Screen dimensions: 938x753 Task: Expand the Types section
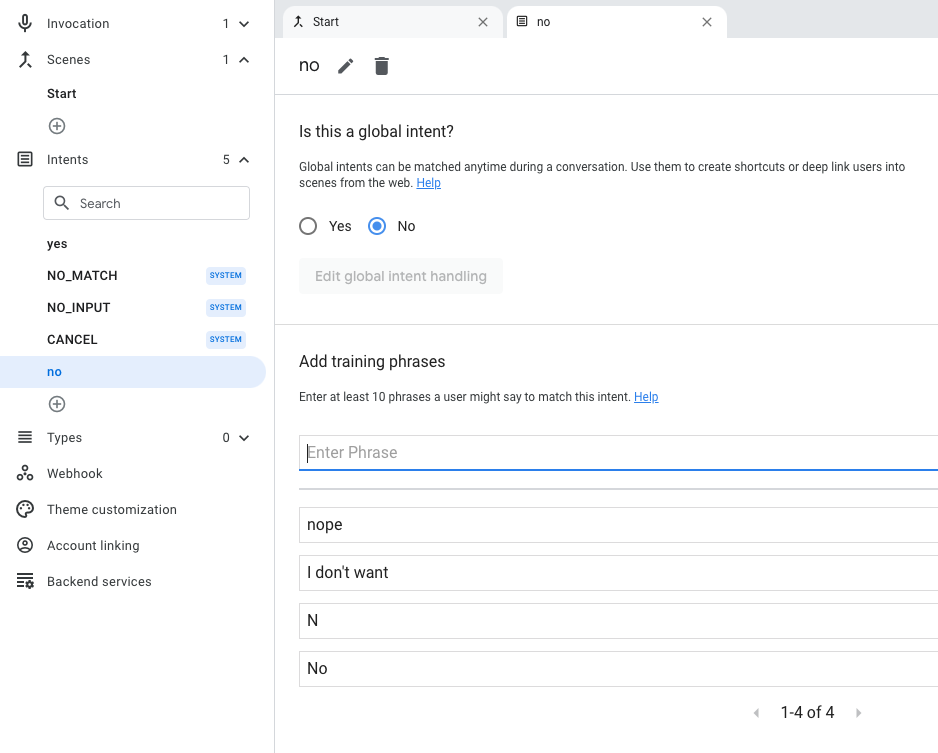point(244,438)
